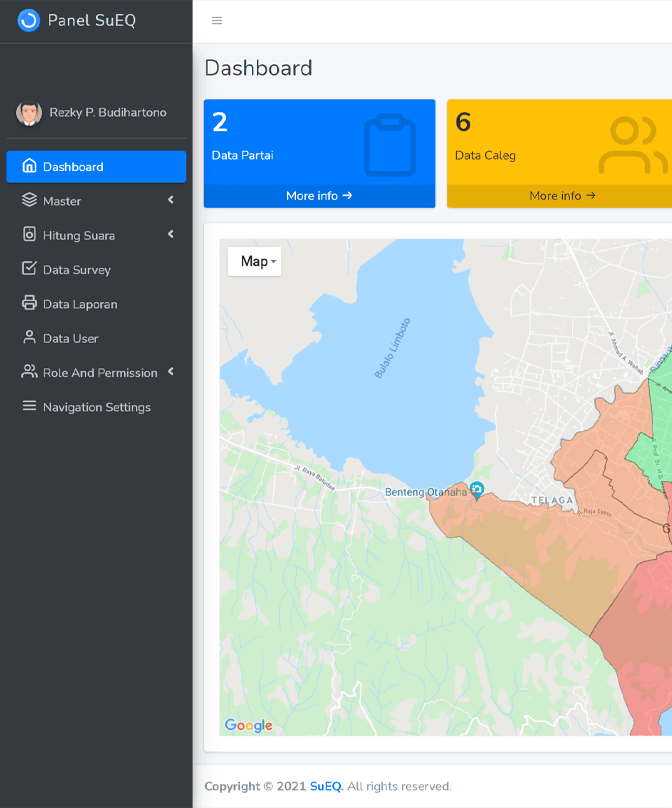Click the Benteng Otanaha map marker

(477, 490)
